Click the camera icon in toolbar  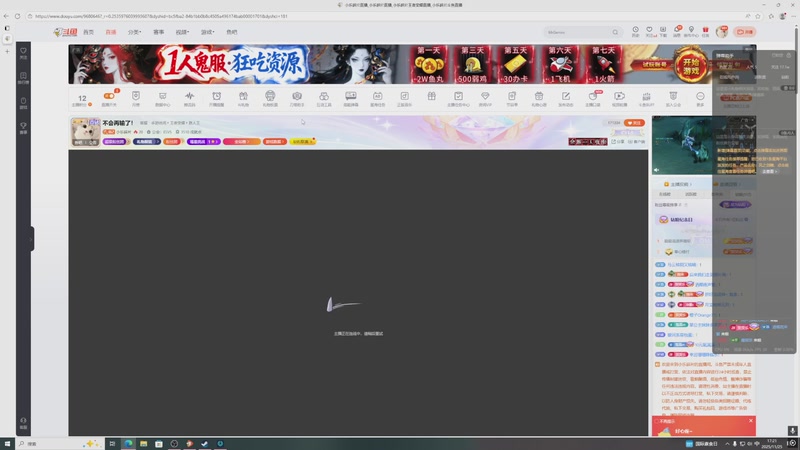[297, 98]
